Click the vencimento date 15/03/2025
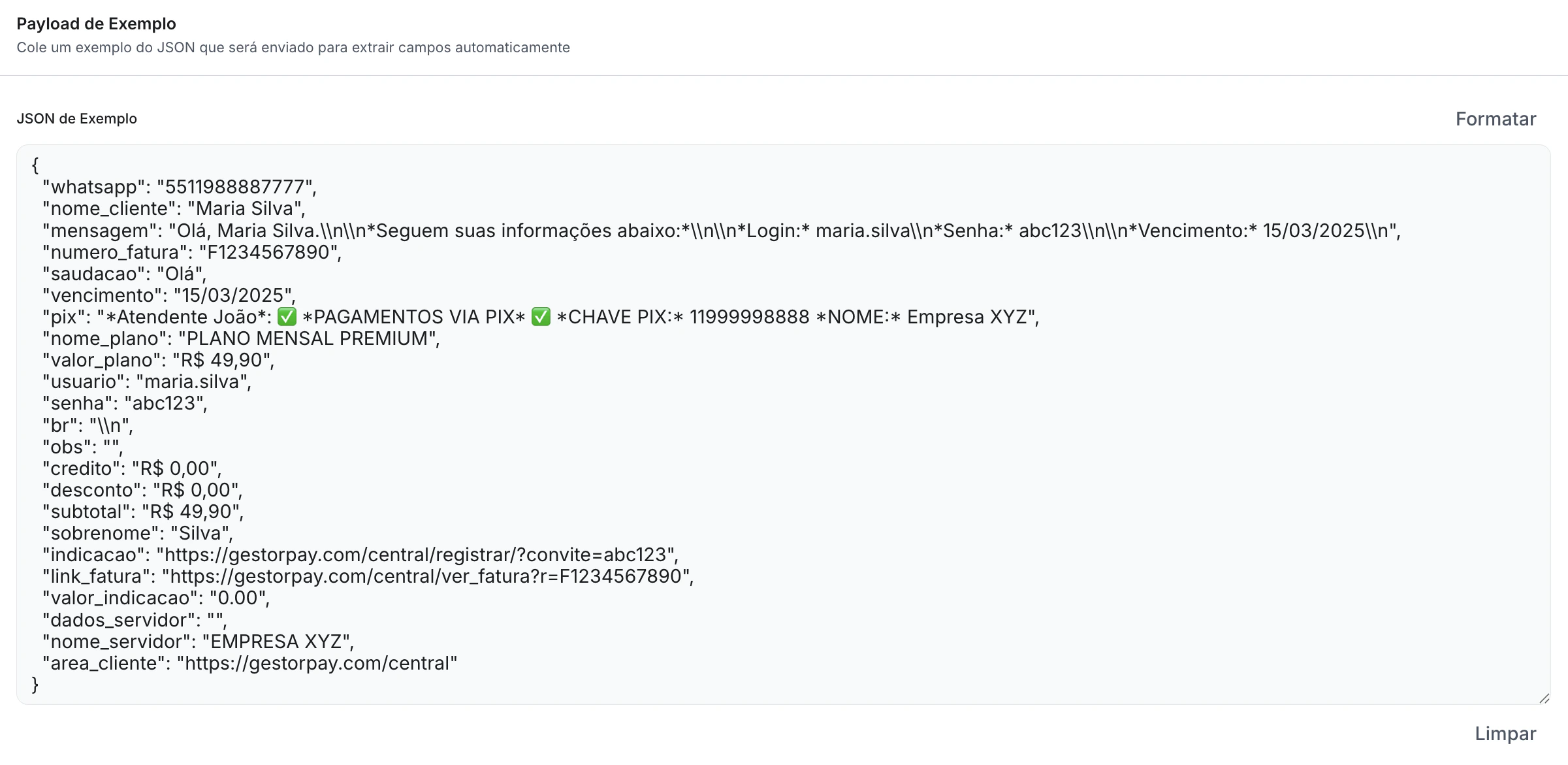 [x=236, y=295]
